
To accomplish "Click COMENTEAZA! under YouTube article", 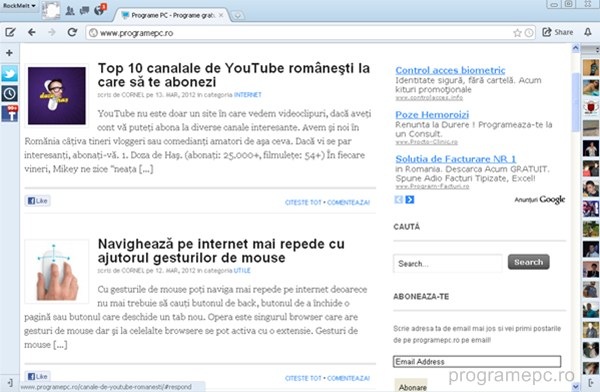I will tap(349, 203).
